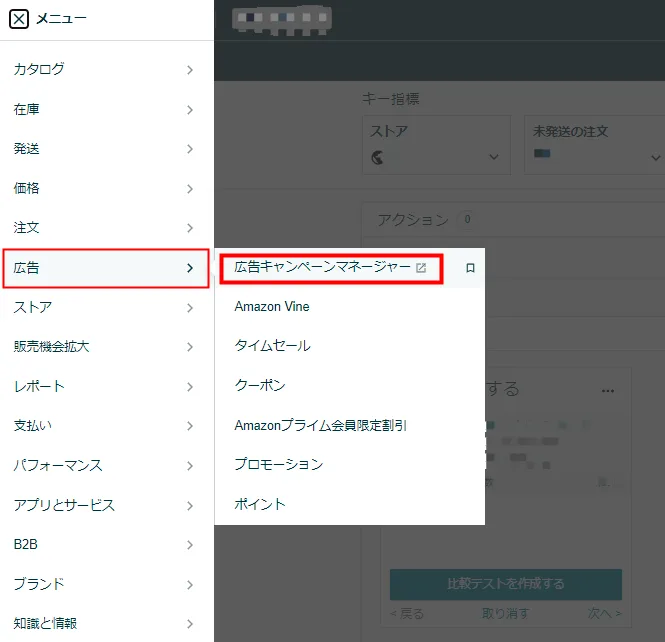This screenshot has height=642, width=665.
Task: Expand the 価格 chevron arrow
Action: point(190,189)
